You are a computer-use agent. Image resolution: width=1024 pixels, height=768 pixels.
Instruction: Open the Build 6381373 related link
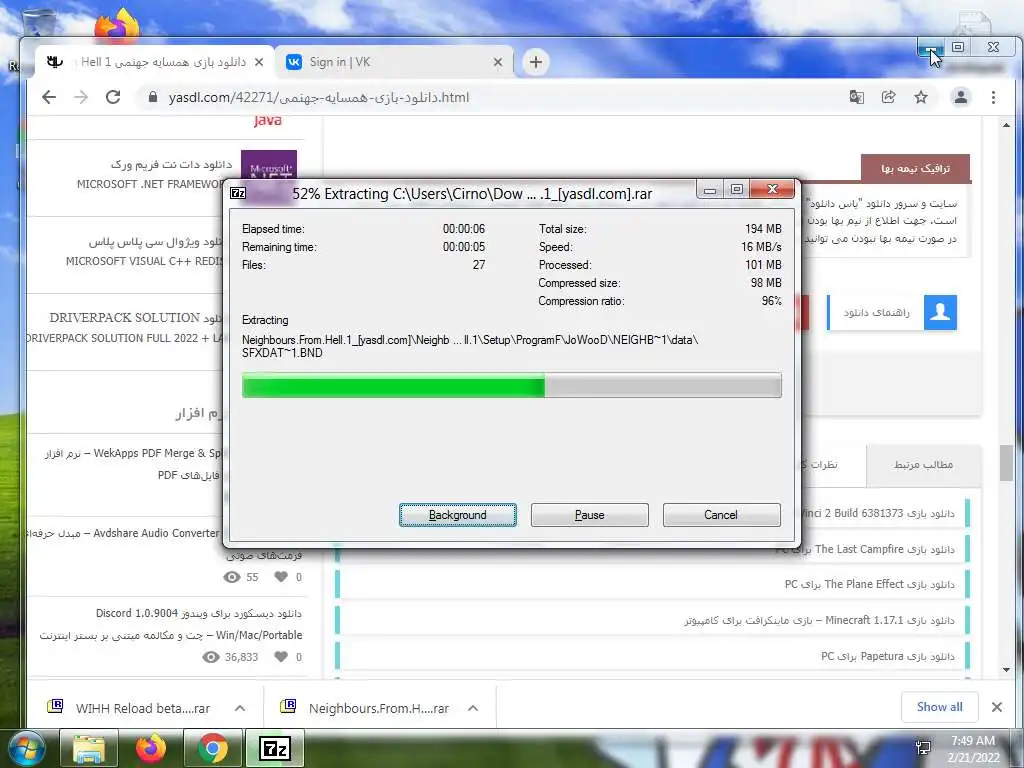pos(877,513)
